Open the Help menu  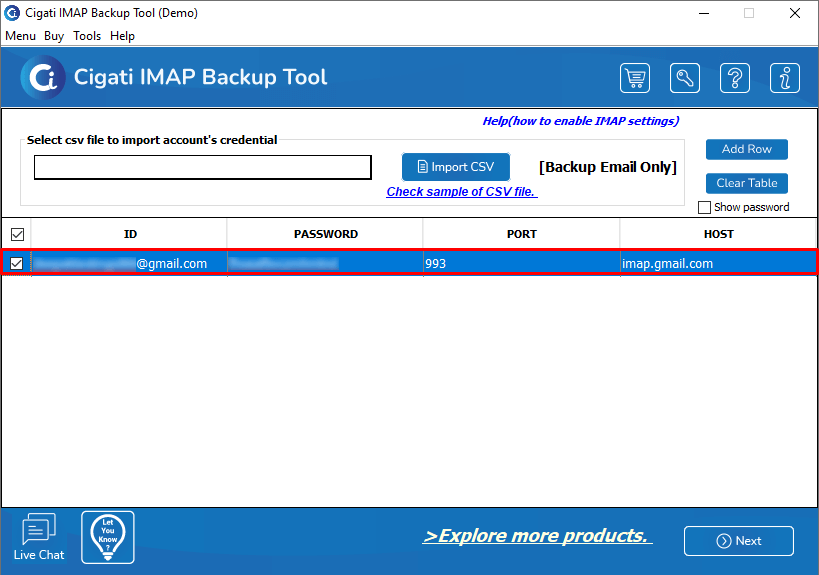coord(122,36)
